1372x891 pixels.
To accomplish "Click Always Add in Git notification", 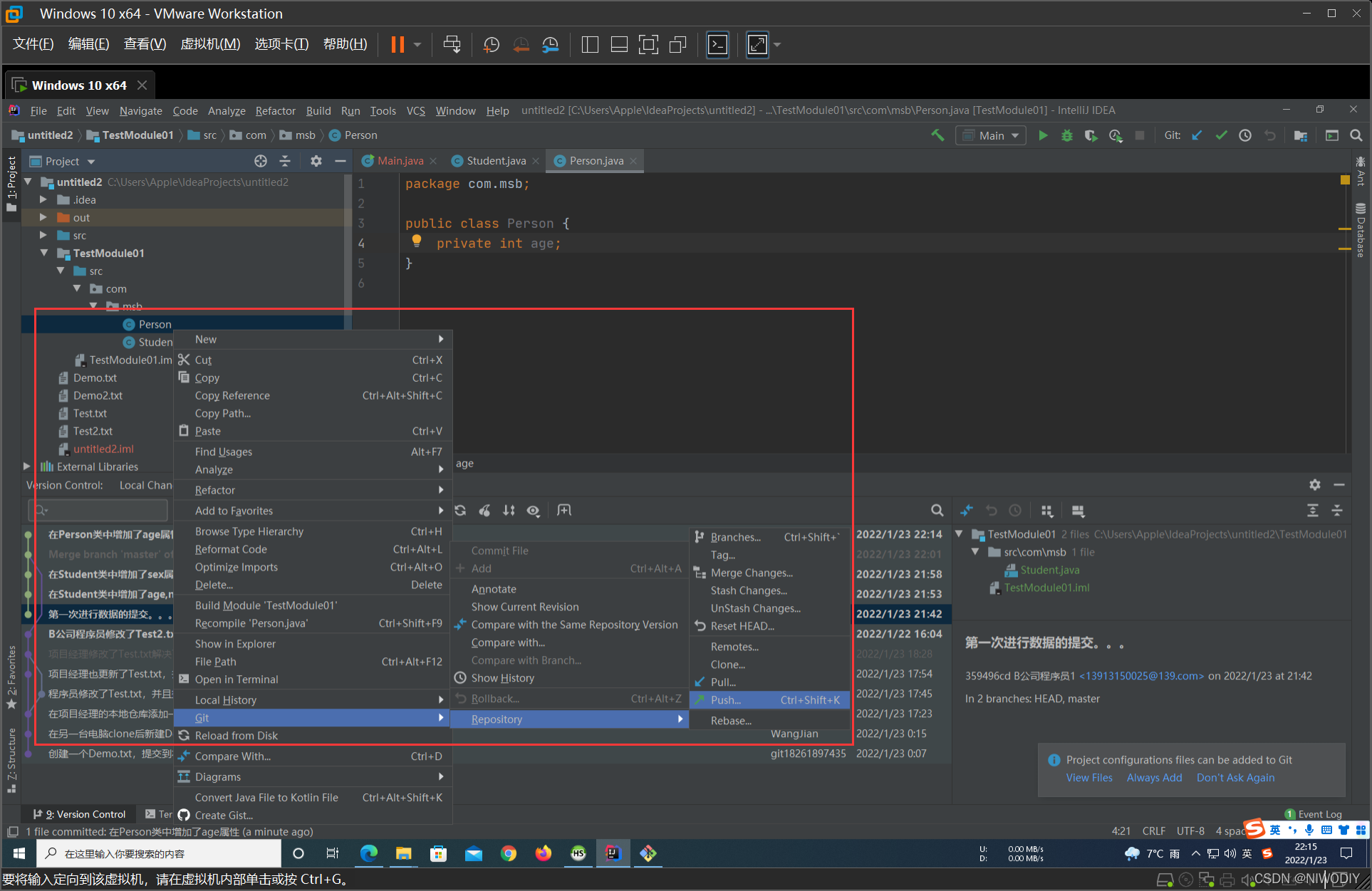I will point(1154,778).
